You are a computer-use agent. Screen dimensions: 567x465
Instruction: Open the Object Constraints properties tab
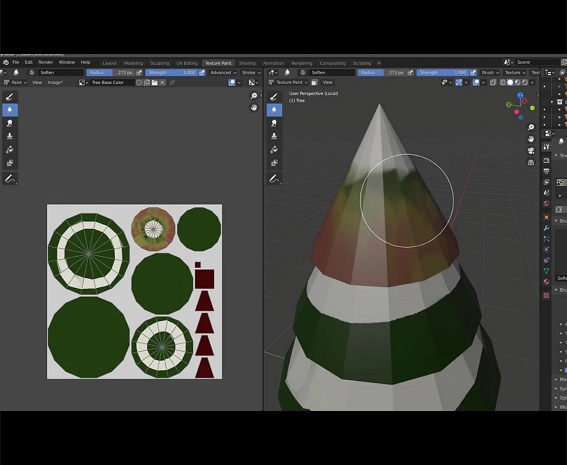(x=546, y=260)
